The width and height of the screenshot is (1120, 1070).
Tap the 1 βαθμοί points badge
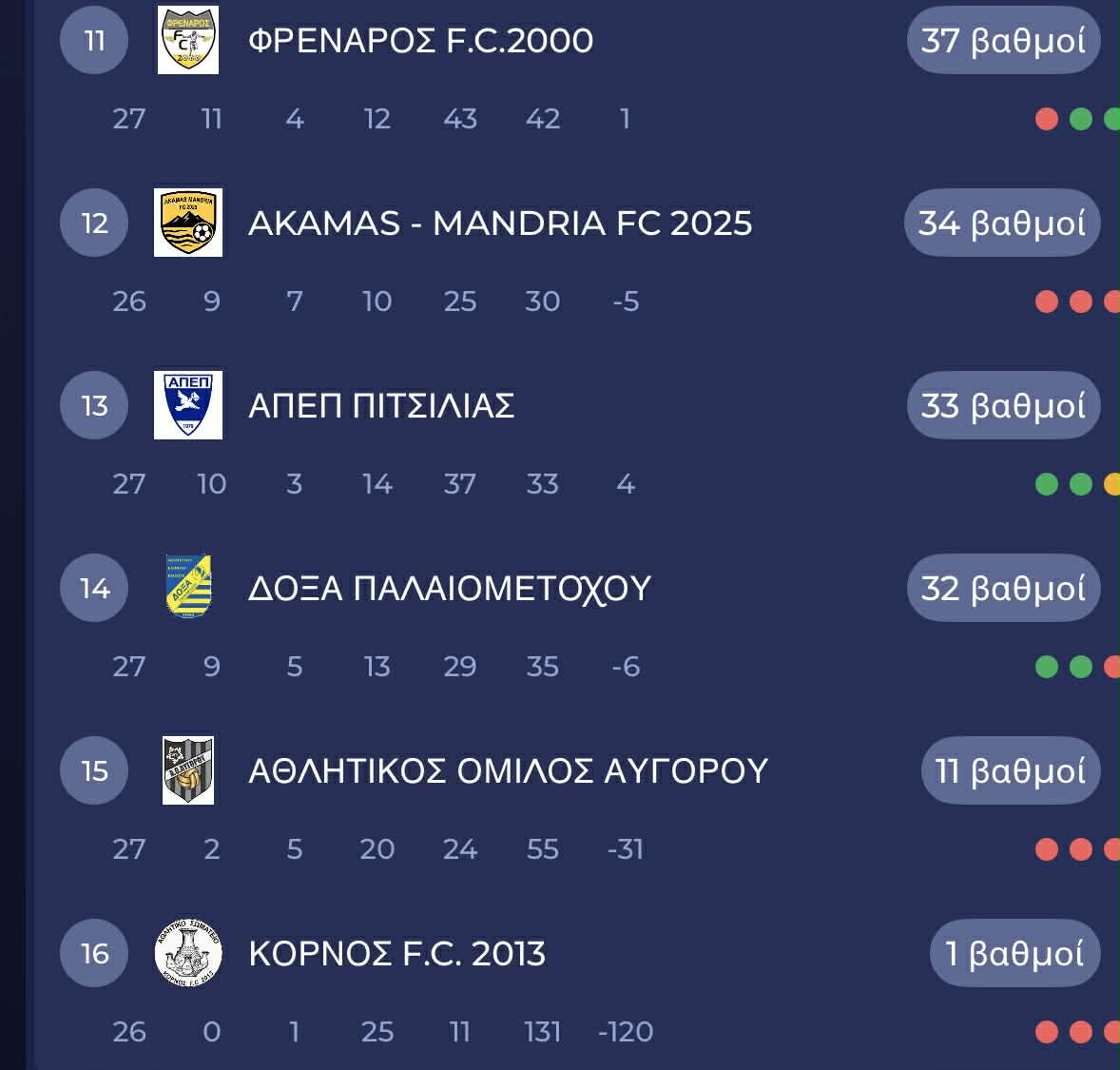click(x=1015, y=954)
